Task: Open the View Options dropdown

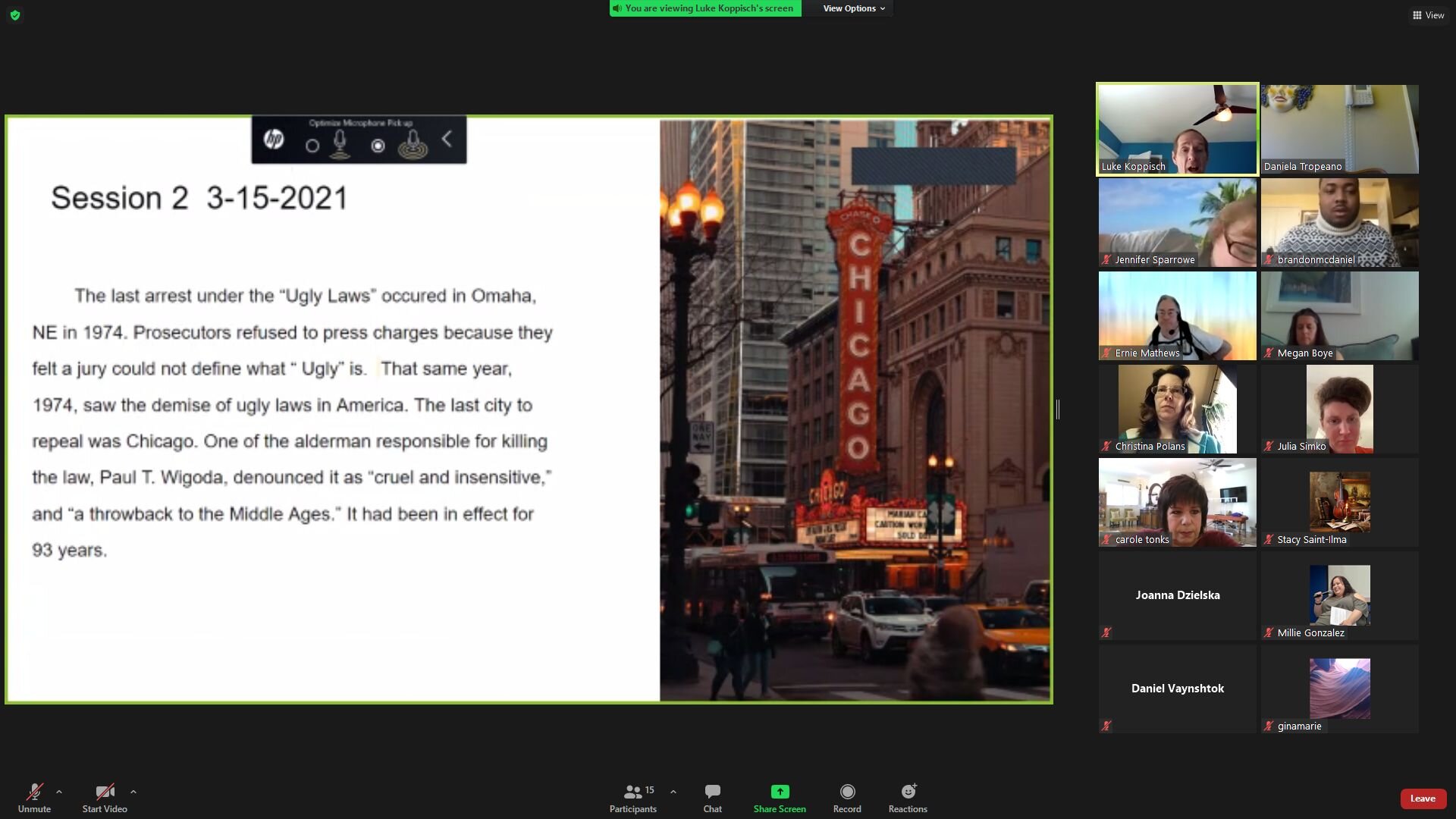Action: point(854,8)
